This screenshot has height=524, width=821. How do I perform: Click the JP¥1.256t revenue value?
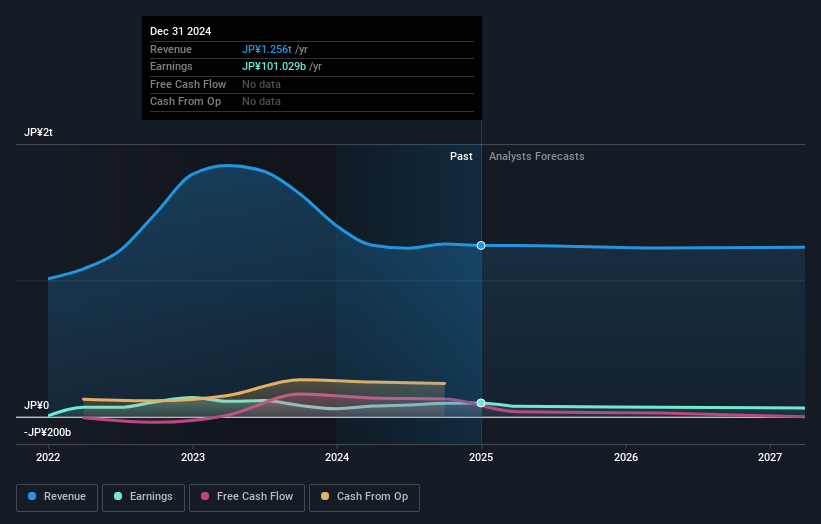(x=267, y=49)
